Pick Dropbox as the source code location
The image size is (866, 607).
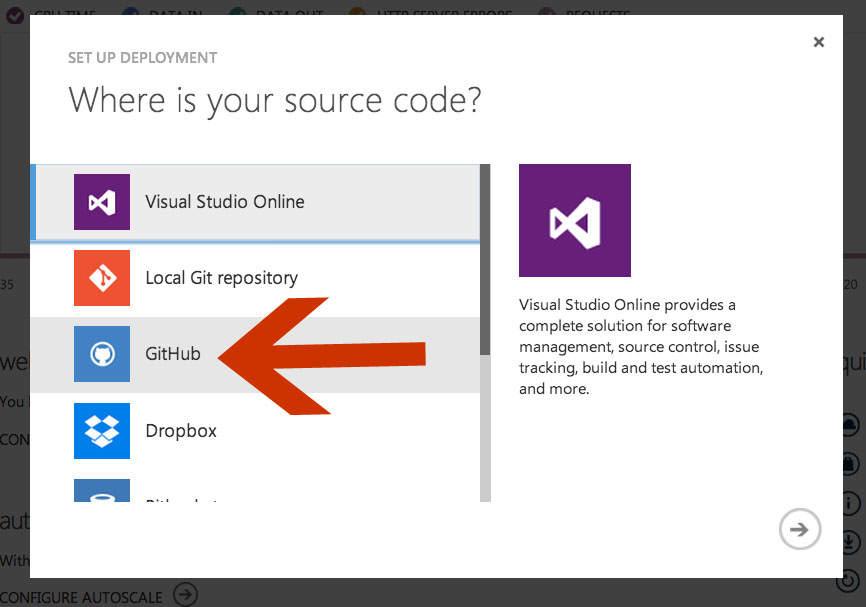(x=181, y=431)
